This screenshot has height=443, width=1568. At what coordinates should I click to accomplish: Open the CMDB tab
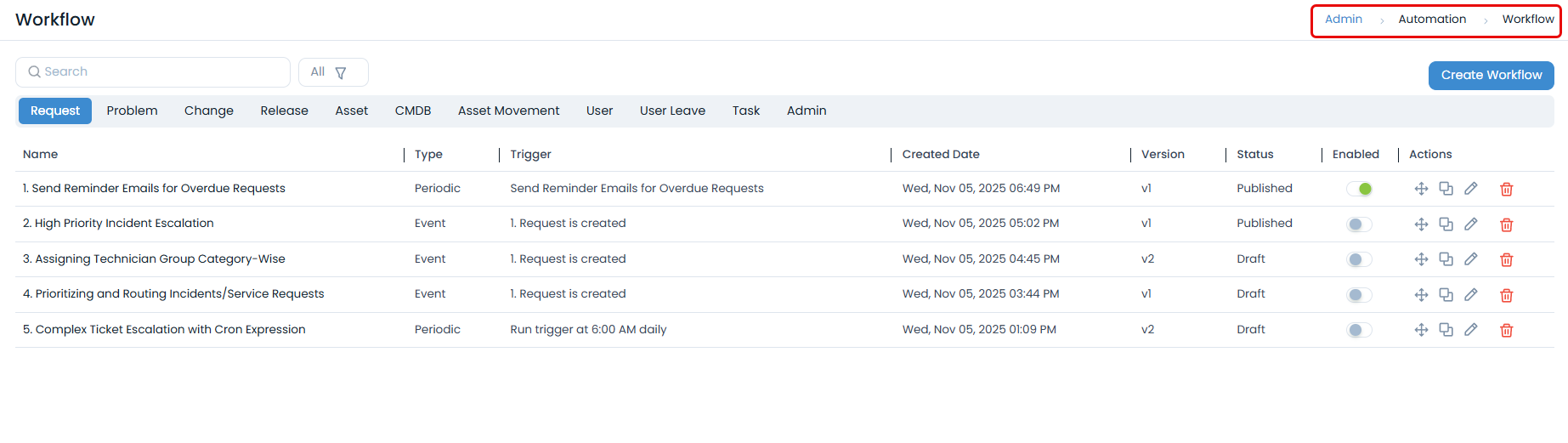click(x=413, y=111)
